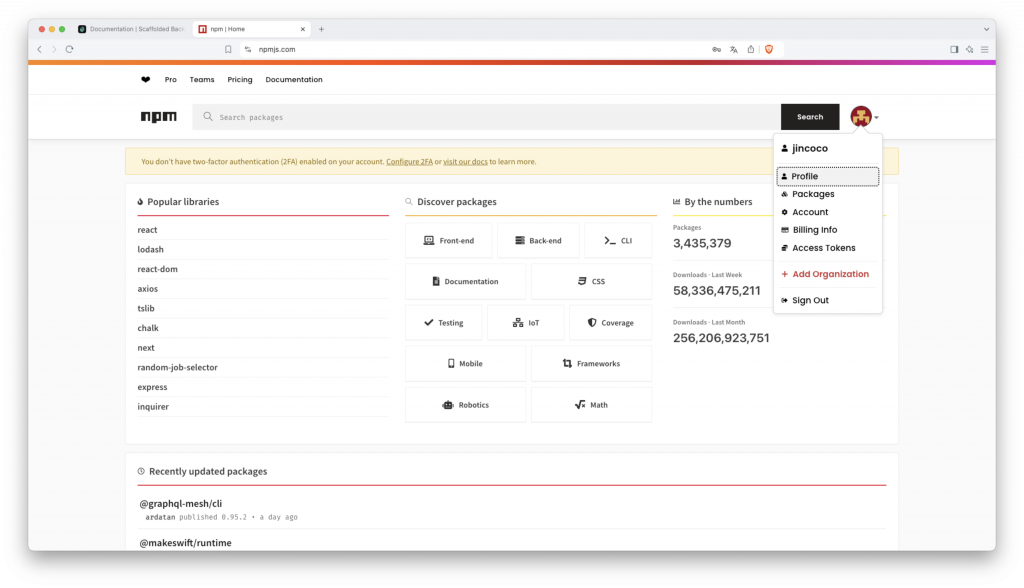Click the black Search button
The width and height of the screenshot is (1024, 588).
tap(810, 117)
